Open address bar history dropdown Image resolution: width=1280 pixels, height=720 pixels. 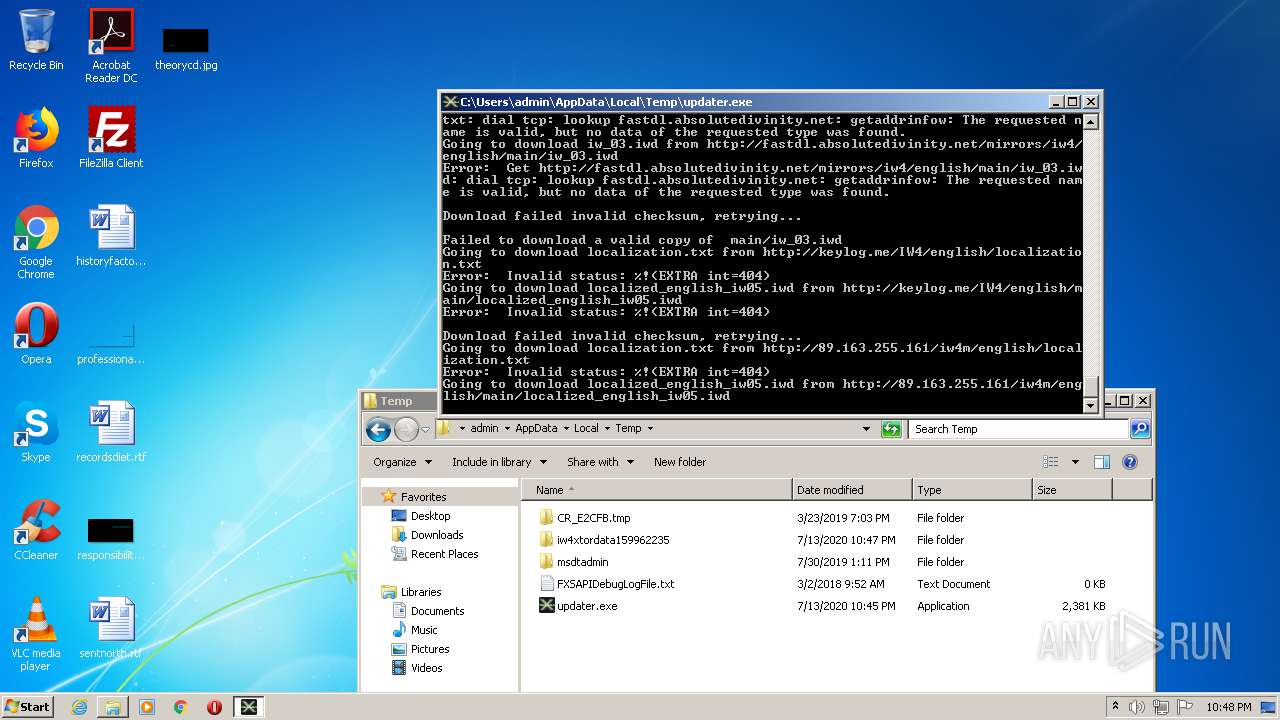click(866, 429)
